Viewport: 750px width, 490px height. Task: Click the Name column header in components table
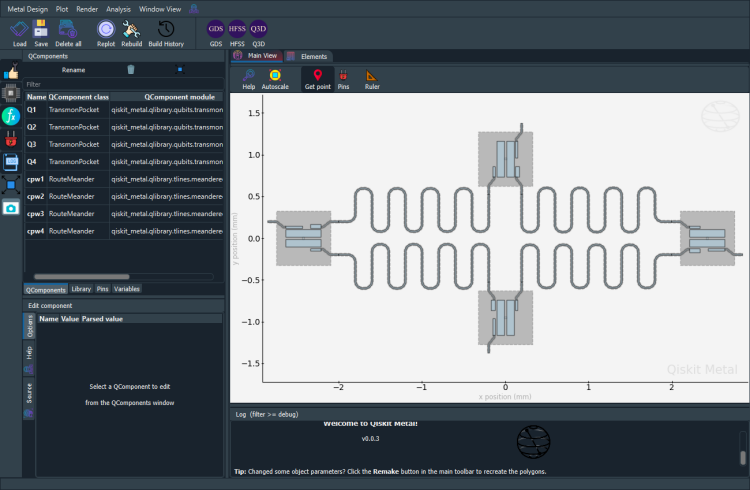(36, 97)
